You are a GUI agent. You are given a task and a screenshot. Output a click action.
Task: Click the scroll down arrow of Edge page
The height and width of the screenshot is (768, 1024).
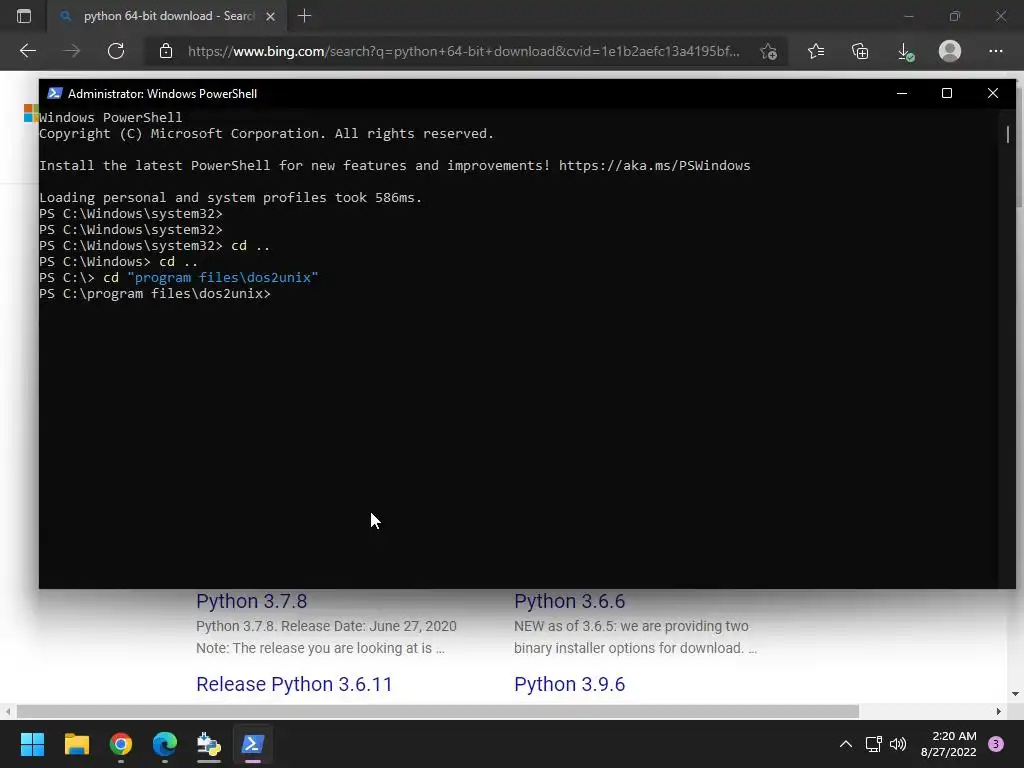tap(1015, 694)
